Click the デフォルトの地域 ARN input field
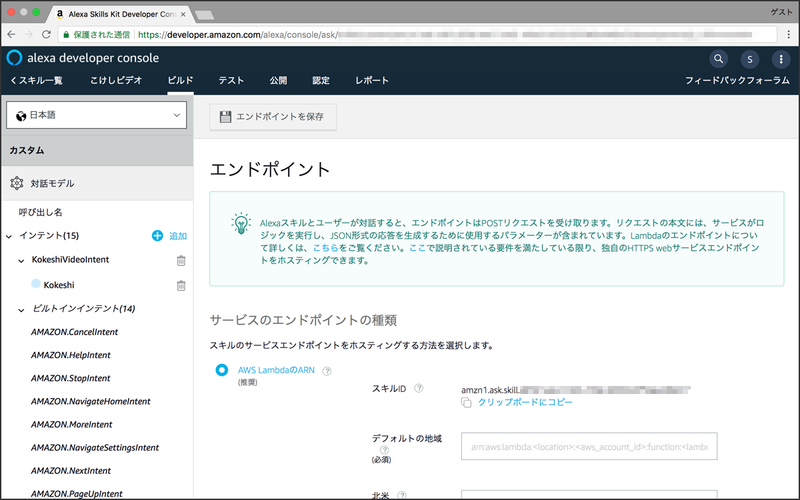The height and width of the screenshot is (500, 800). [x=589, y=446]
